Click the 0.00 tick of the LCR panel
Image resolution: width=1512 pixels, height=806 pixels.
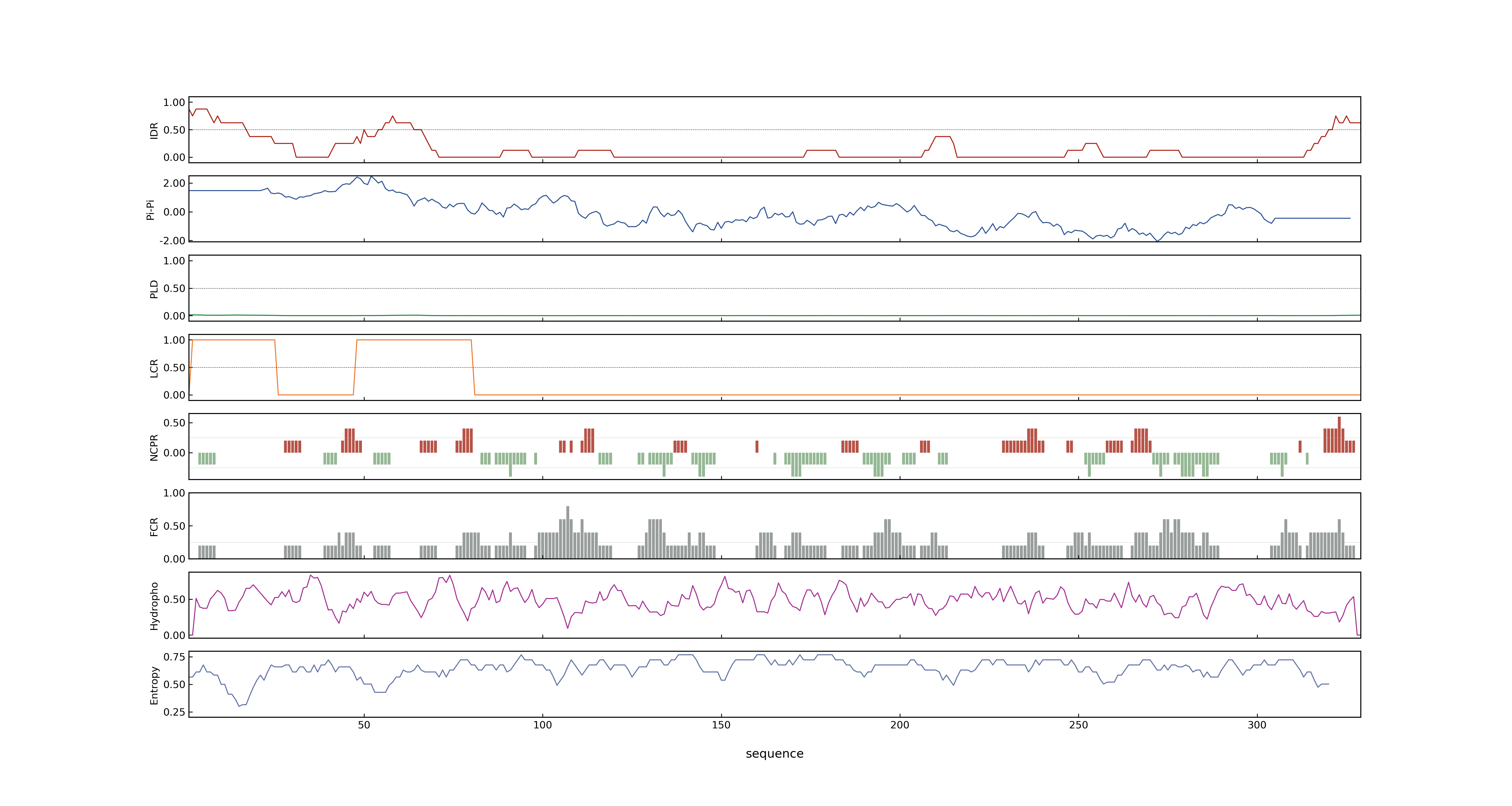click(174, 395)
